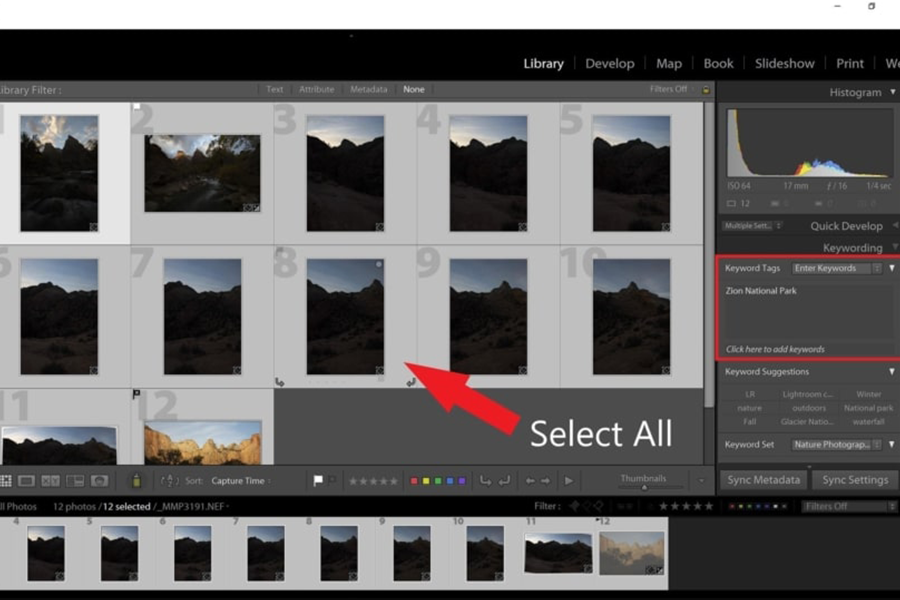Switch to the Slideshow module

(x=784, y=63)
